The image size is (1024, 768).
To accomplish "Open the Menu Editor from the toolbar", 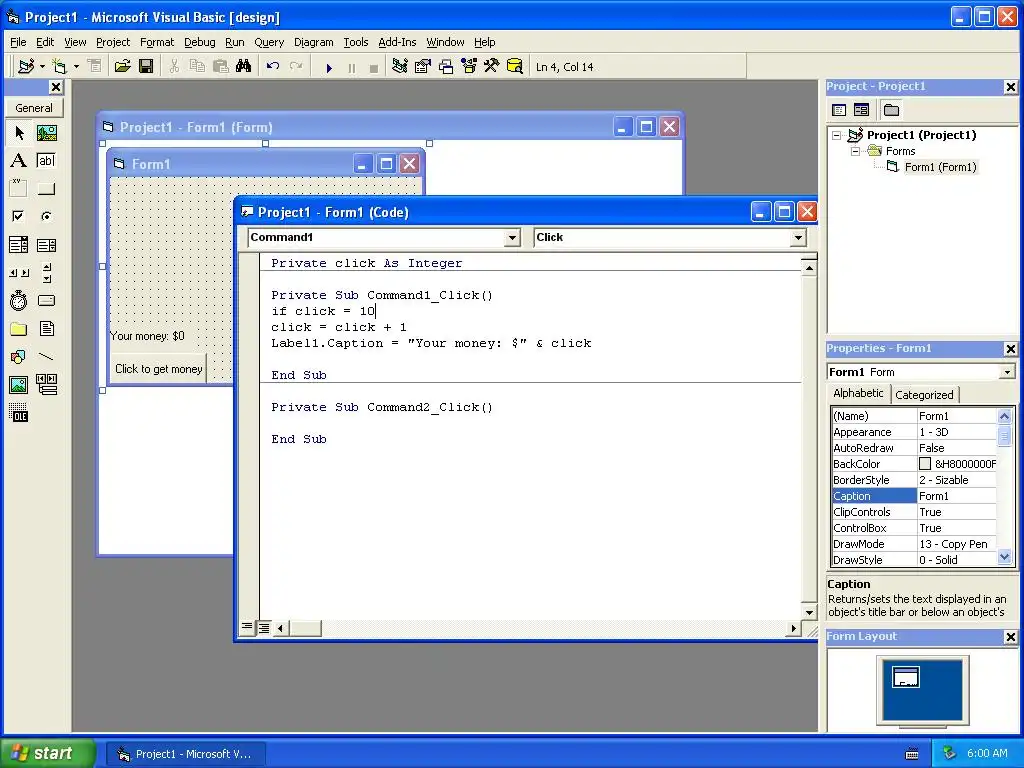I will (95, 66).
